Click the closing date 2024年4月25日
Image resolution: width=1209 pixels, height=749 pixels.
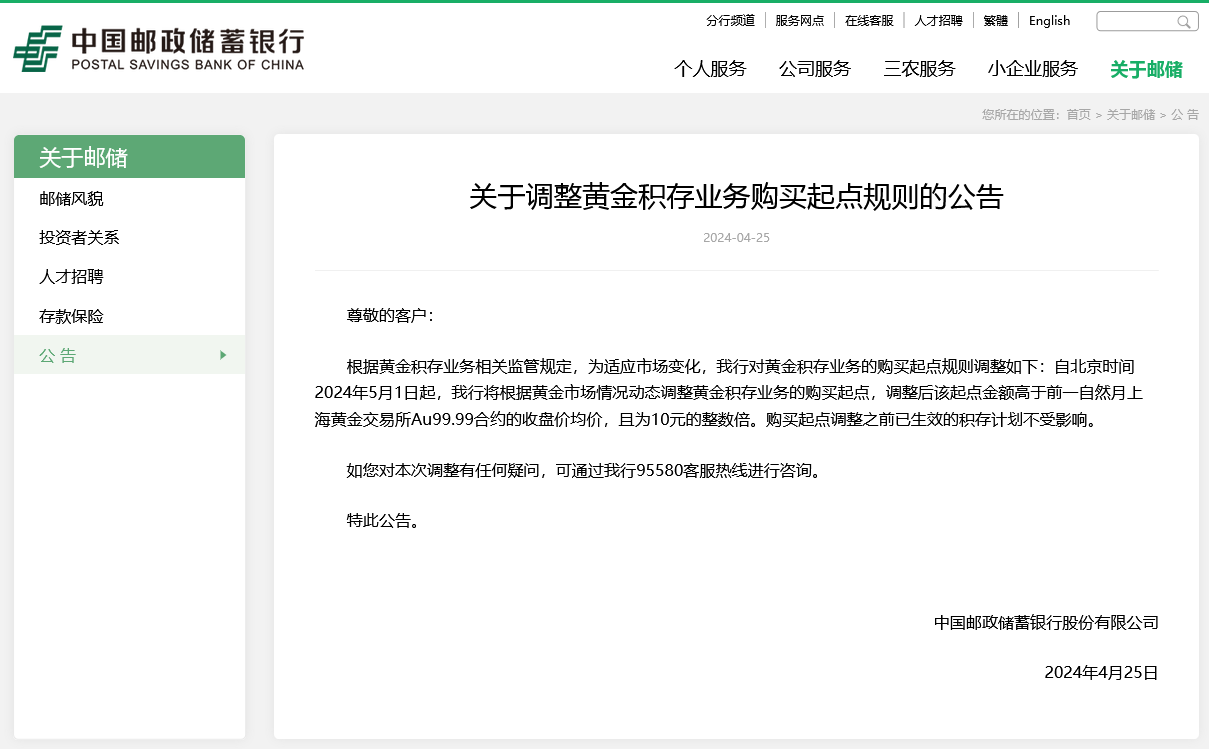click(x=1101, y=672)
